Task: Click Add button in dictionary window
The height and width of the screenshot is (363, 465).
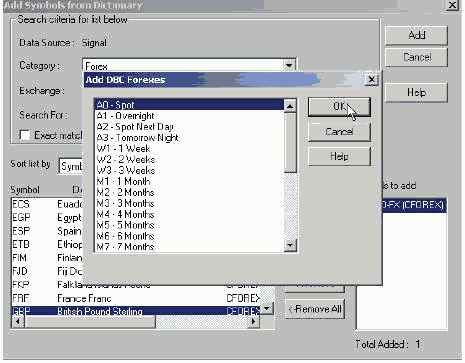Action: (416, 35)
